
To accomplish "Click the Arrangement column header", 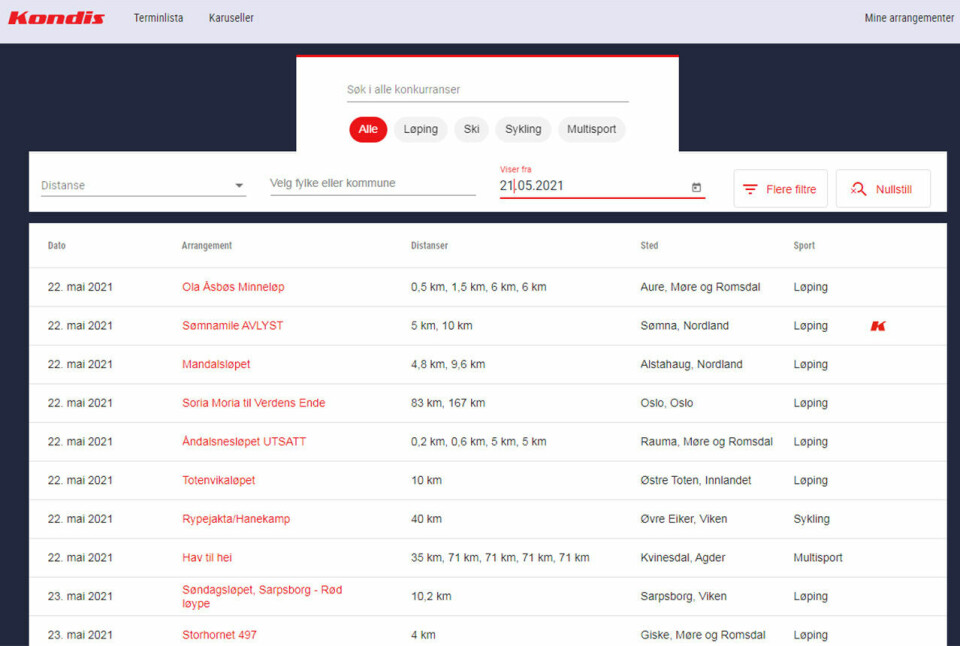I will coord(207,246).
